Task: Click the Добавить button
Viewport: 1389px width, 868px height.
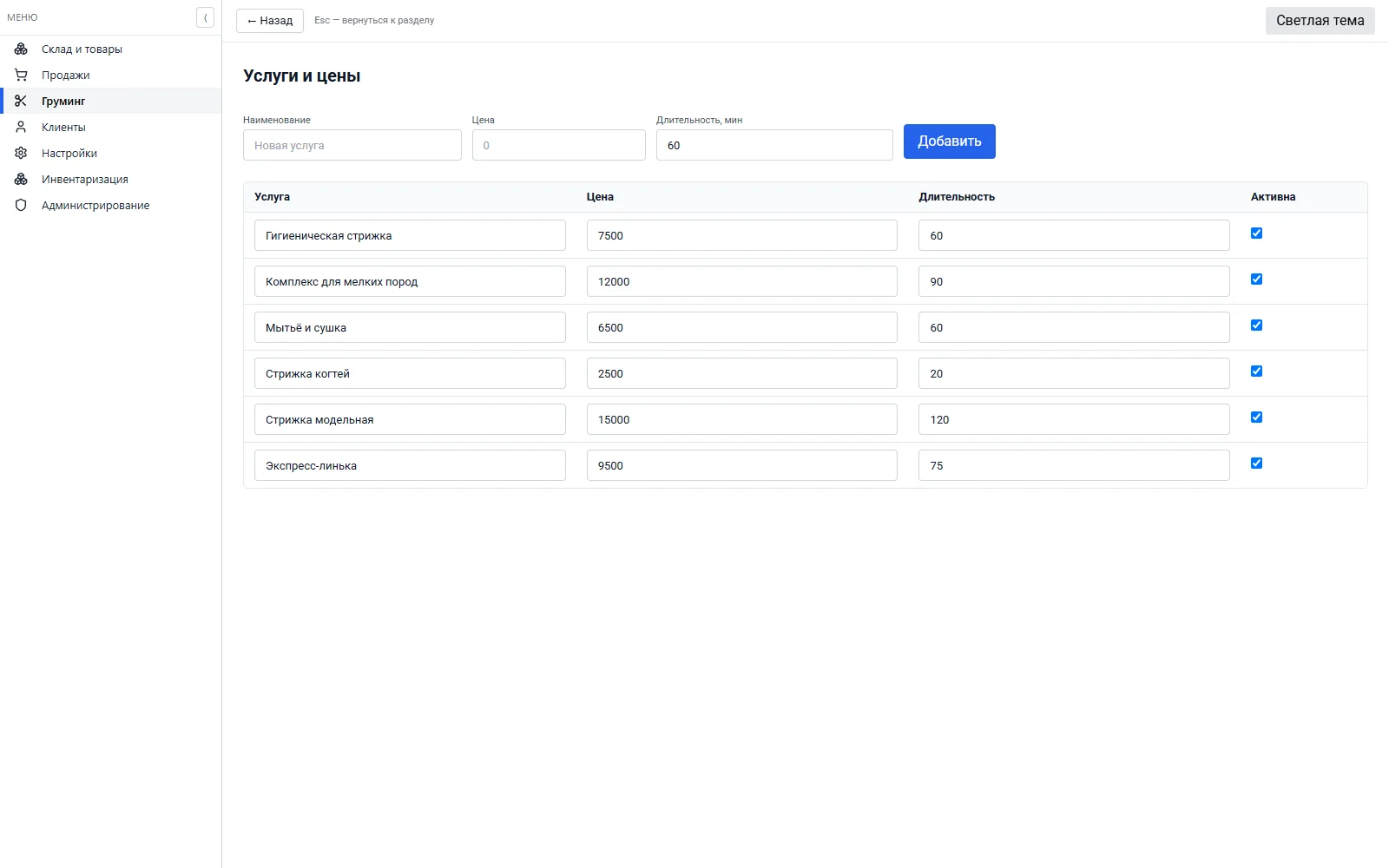Action: click(949, 141)
